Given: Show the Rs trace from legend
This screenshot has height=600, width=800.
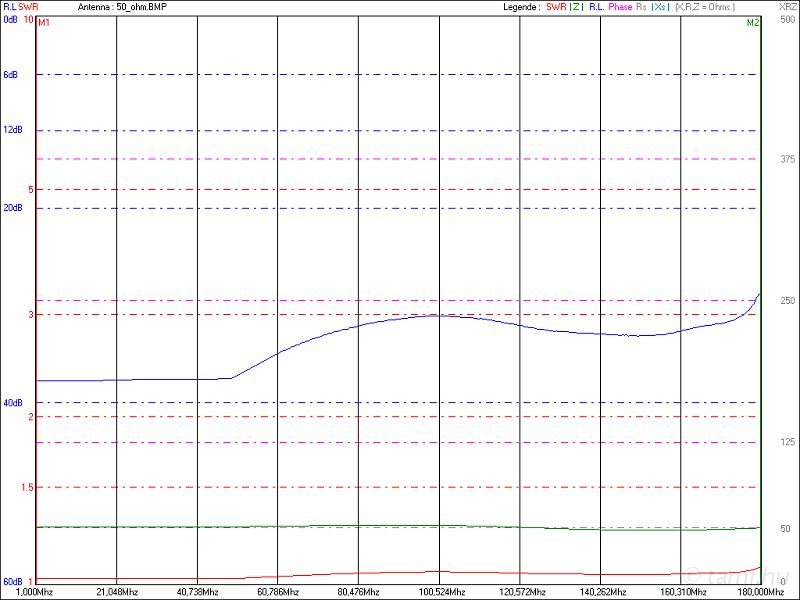Looking at the screenshot, I should [x=641, y=6].
